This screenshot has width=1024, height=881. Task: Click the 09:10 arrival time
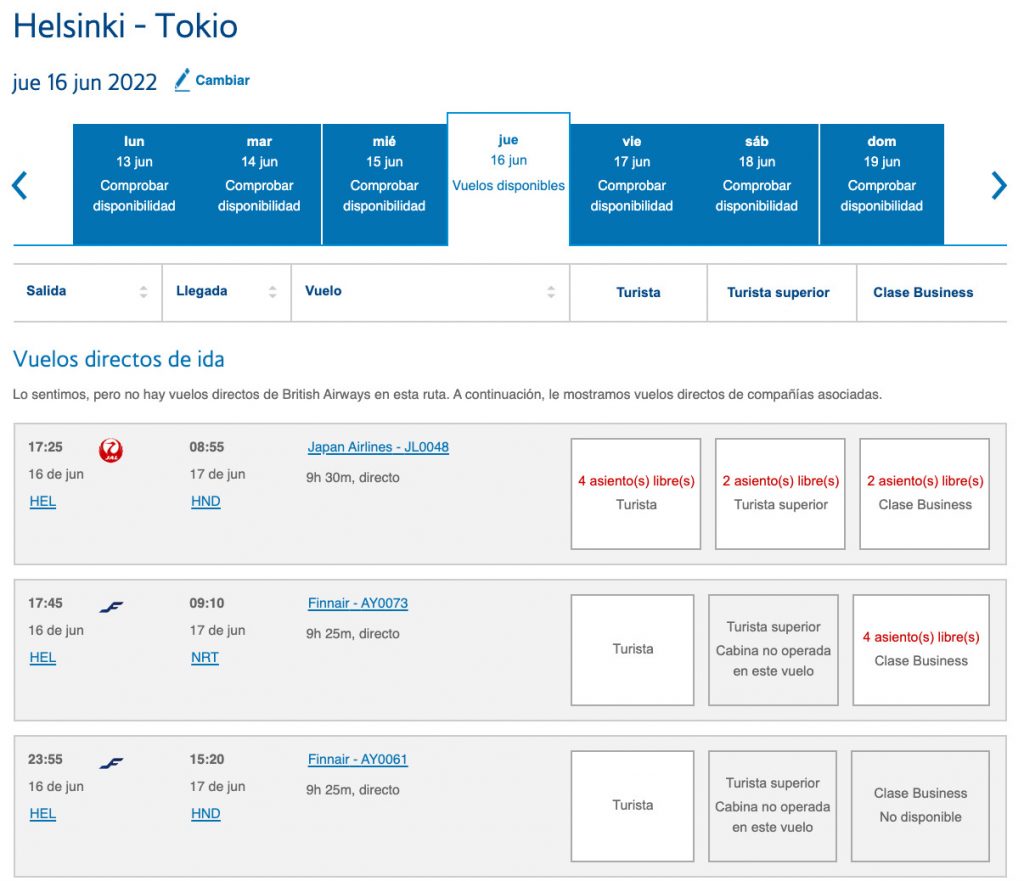click(207, 603)
